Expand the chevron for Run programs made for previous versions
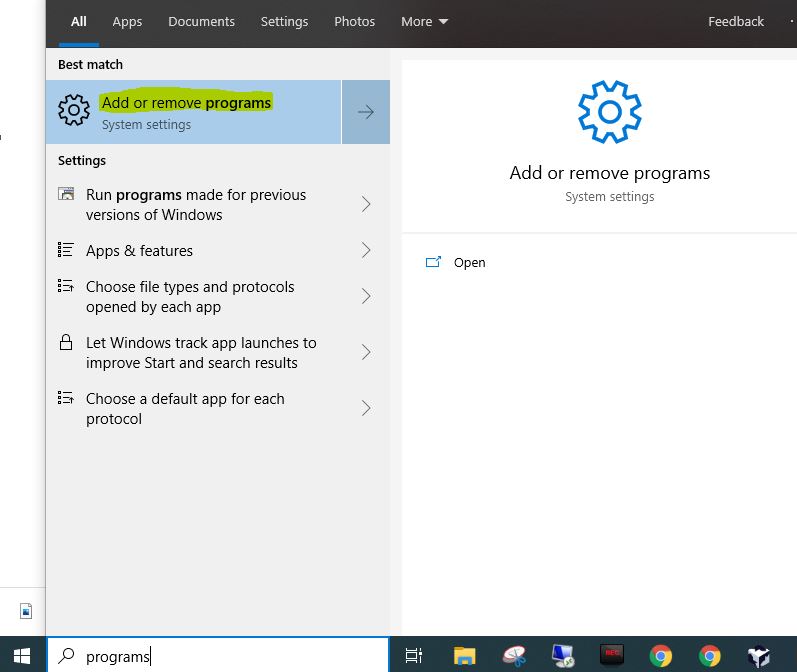This screenshot has width=797, height=672. coord(366,204)
